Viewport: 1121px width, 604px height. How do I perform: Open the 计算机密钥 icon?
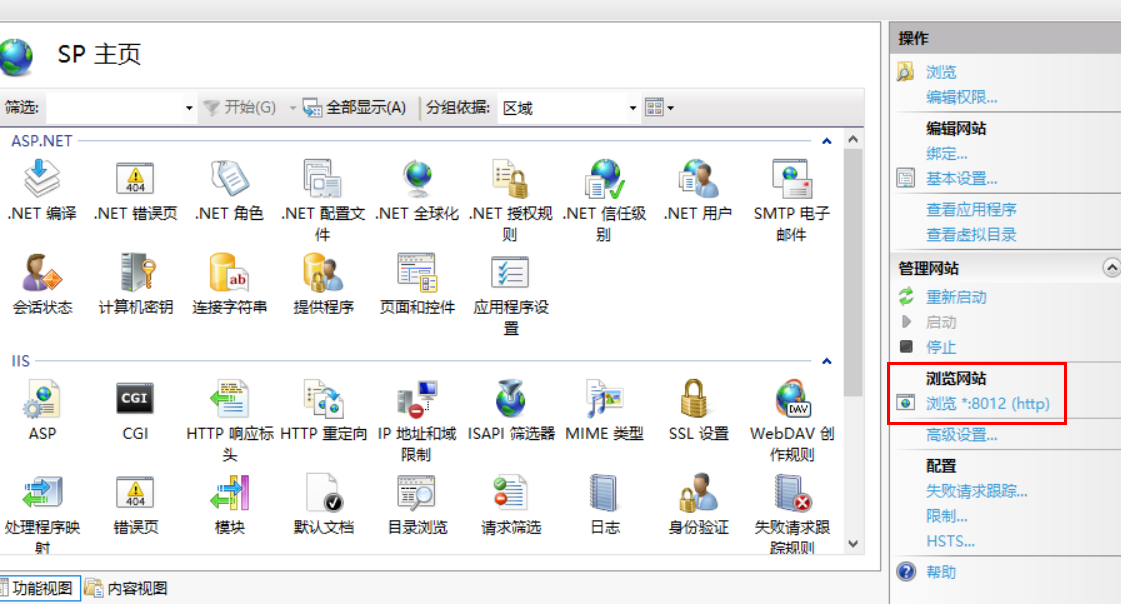click(x=136, y=272)
